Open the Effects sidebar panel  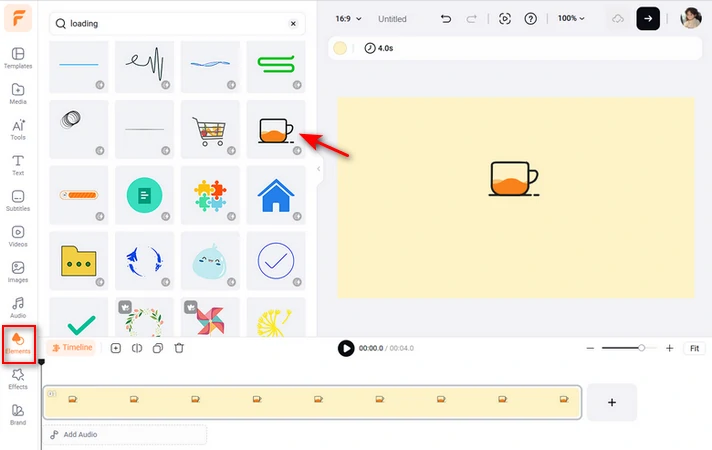18,379
